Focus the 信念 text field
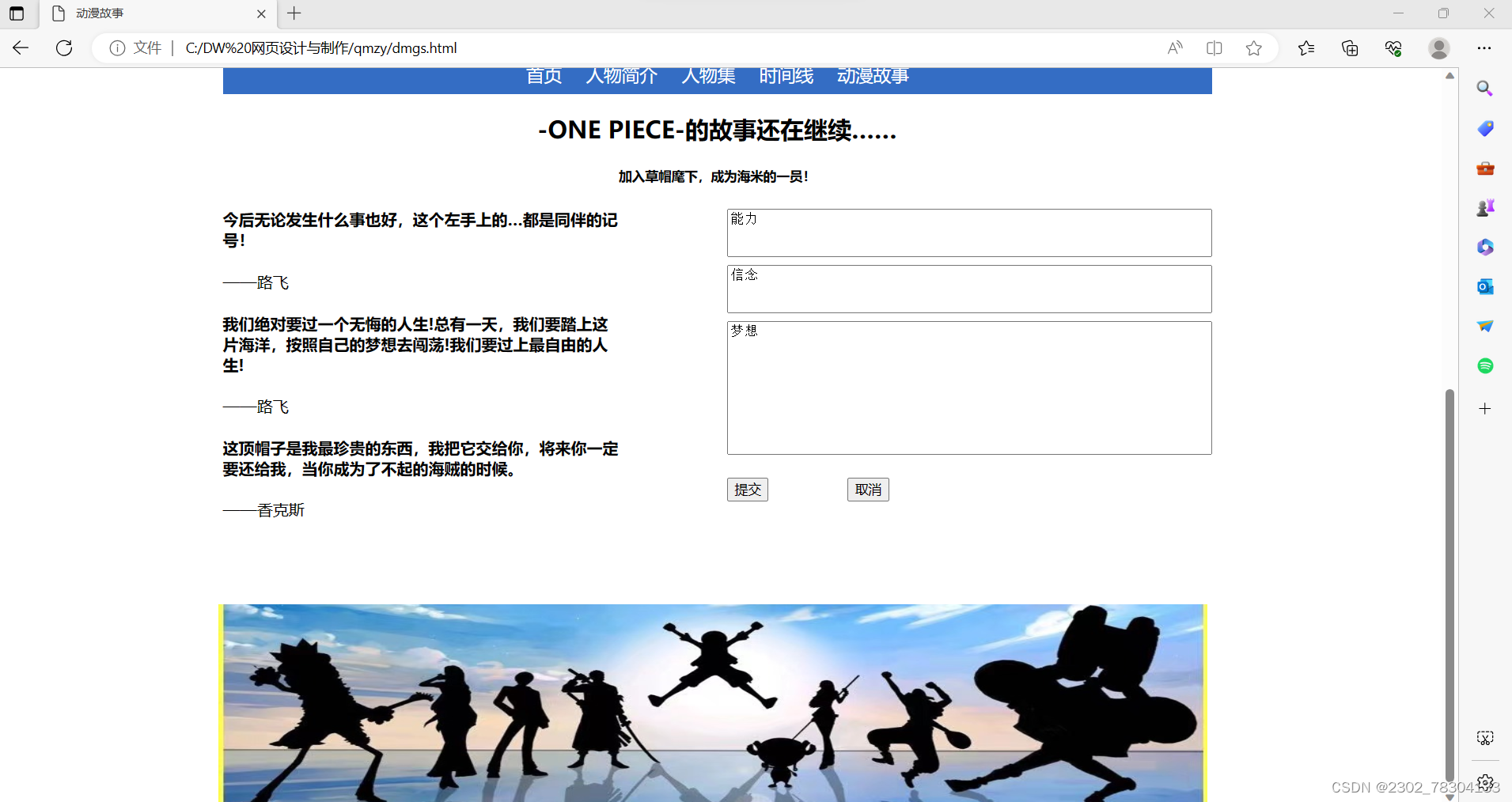The image size is (1512, 802). pyautogui.click(x=969, y=289)
